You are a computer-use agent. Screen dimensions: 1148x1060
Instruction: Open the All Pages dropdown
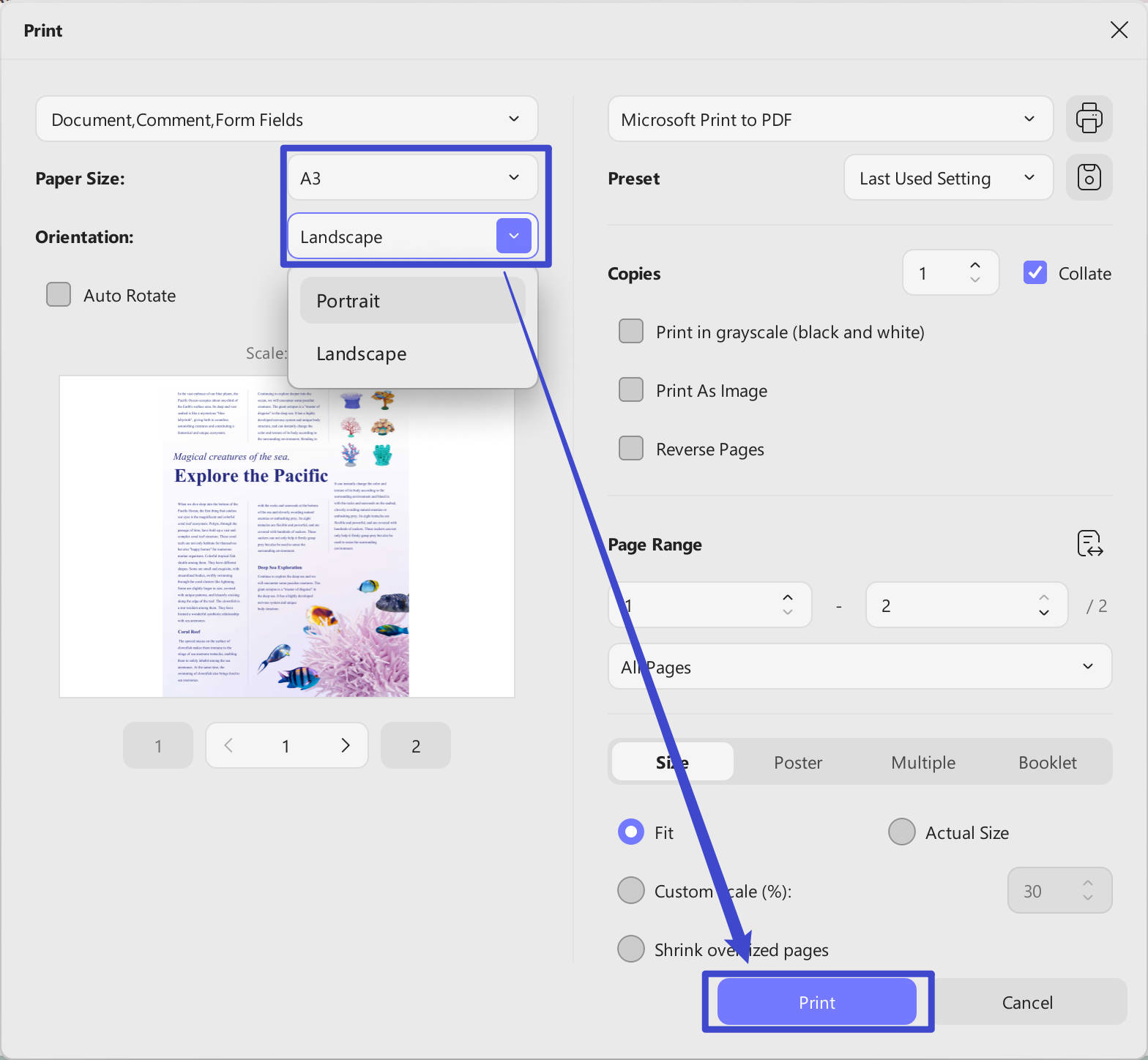pos(860,666)
